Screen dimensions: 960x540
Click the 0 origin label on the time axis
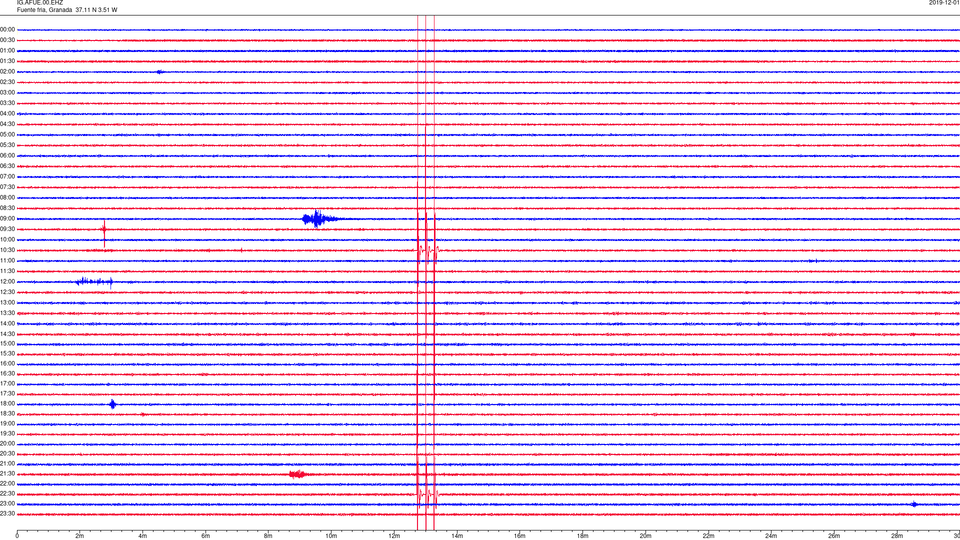pyautogui.click(x=17, y=536)
